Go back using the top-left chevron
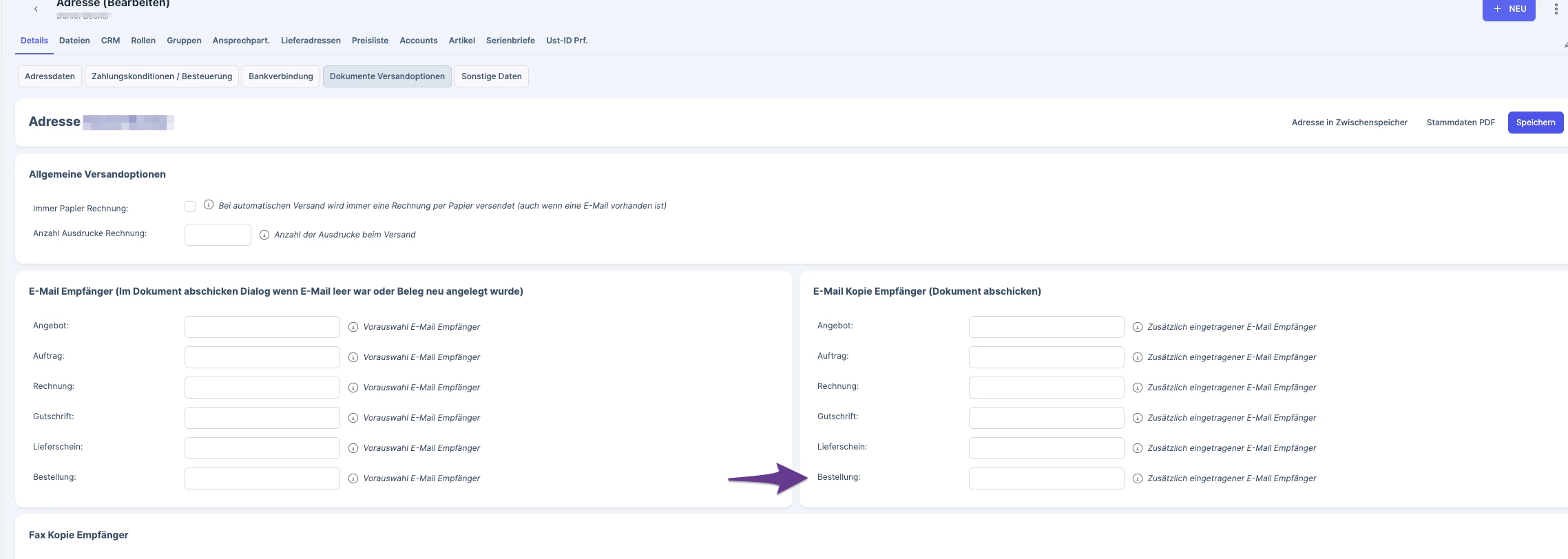 (36, 9)
